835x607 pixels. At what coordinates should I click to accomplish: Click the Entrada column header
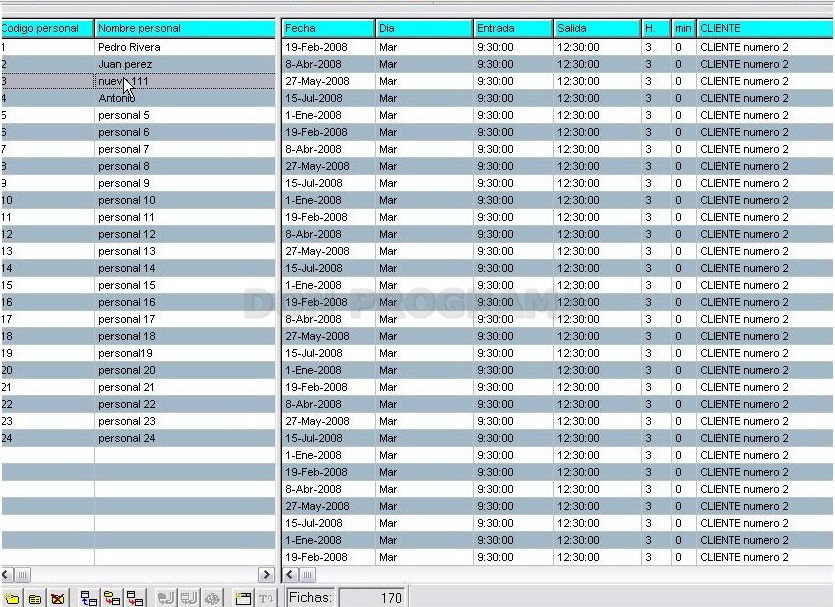[513, 28]
